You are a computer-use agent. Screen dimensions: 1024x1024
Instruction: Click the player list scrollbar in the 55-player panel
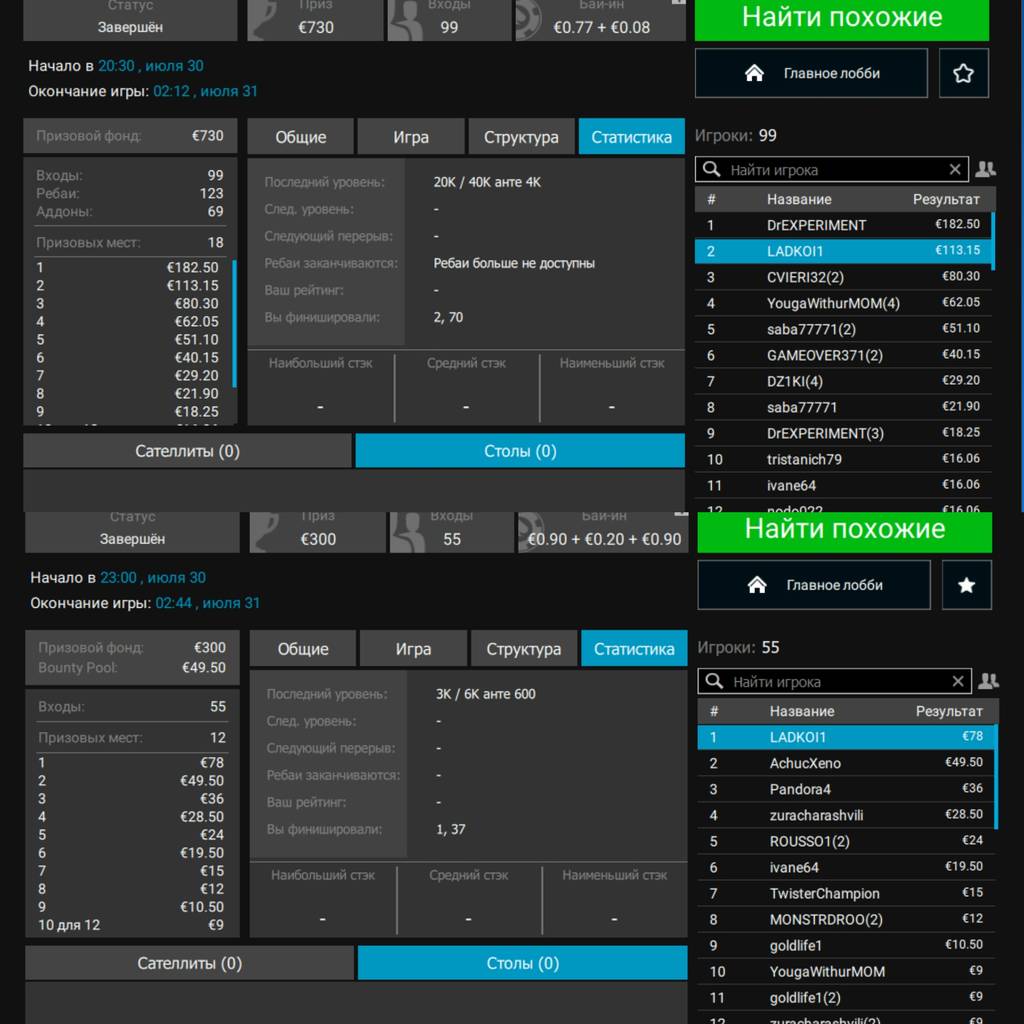coord(996,776)
